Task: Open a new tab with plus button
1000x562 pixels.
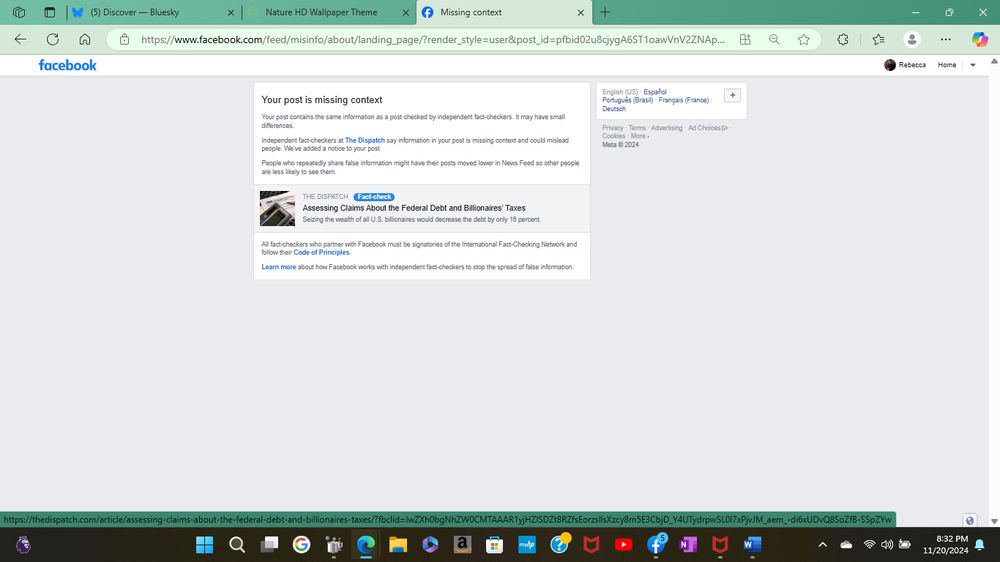Action: tap(605, 12)
